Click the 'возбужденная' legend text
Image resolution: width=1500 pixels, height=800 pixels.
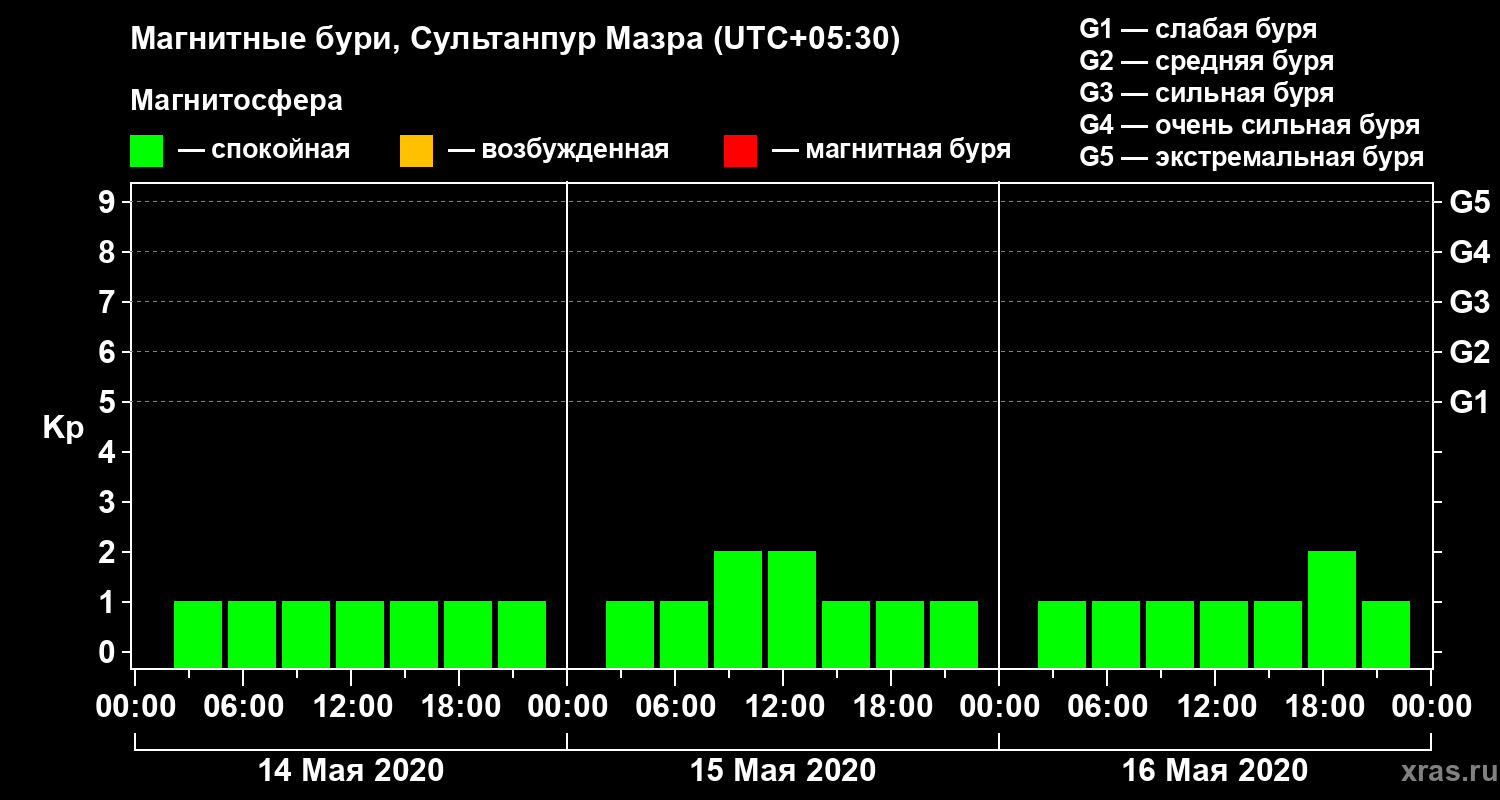pyautogui.click(x=575, y=151)
